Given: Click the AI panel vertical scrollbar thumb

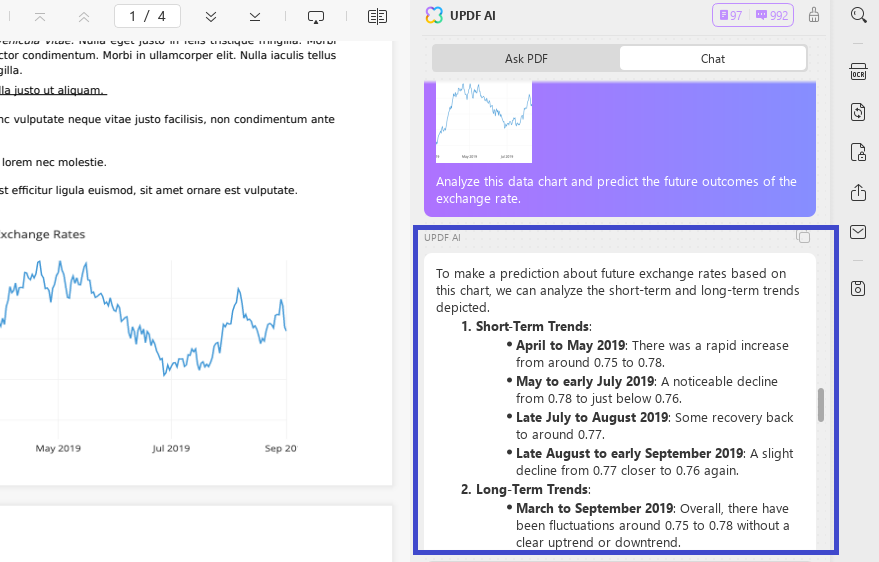Looking at the screenshot, I should 821,405.
